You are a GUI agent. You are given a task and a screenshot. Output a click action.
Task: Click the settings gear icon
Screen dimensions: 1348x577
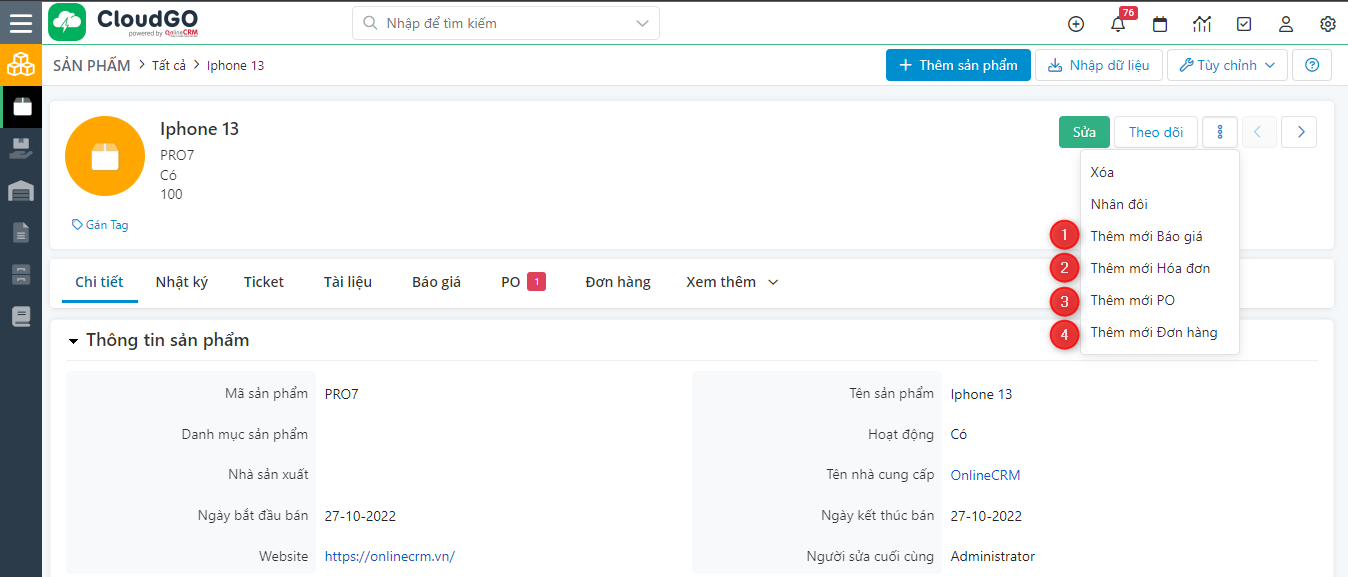1327,23
